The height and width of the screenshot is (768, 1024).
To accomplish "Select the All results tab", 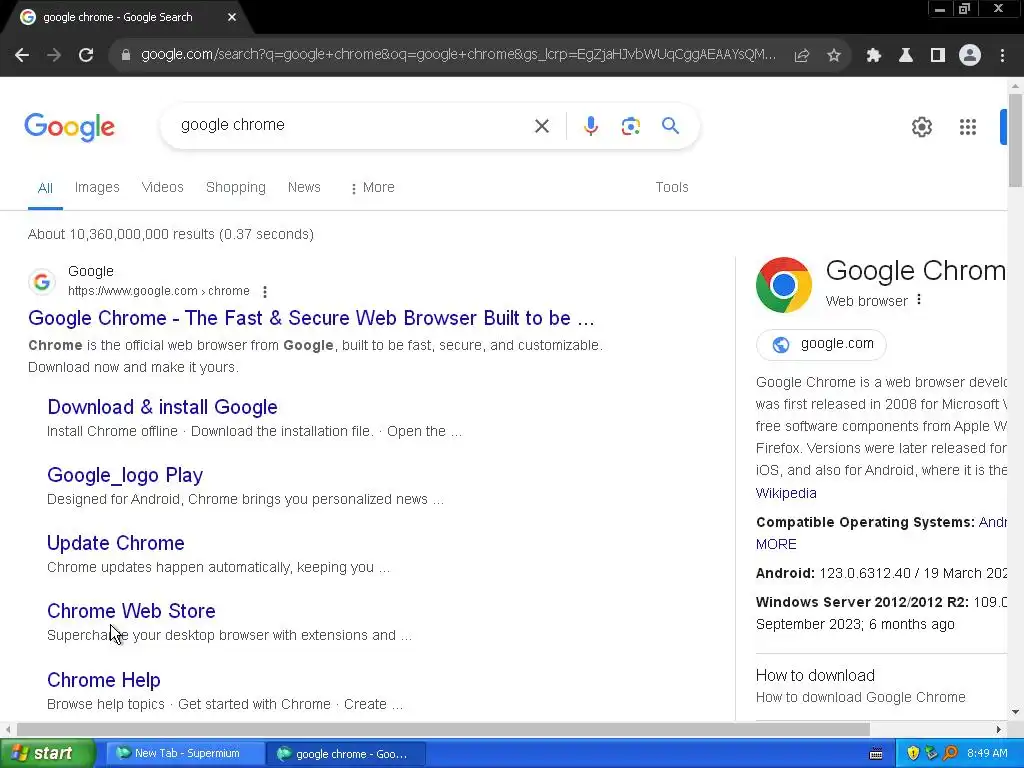I will [x=45, y=188].
